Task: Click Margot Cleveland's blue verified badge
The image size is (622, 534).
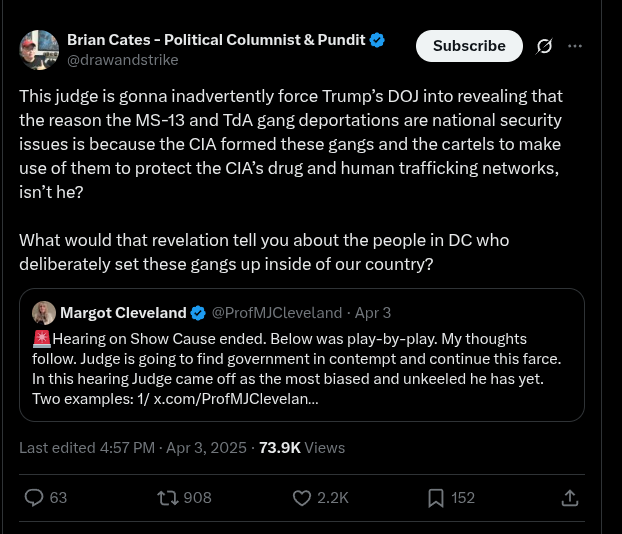Action: pyautogui.click(x=199, y=313)
